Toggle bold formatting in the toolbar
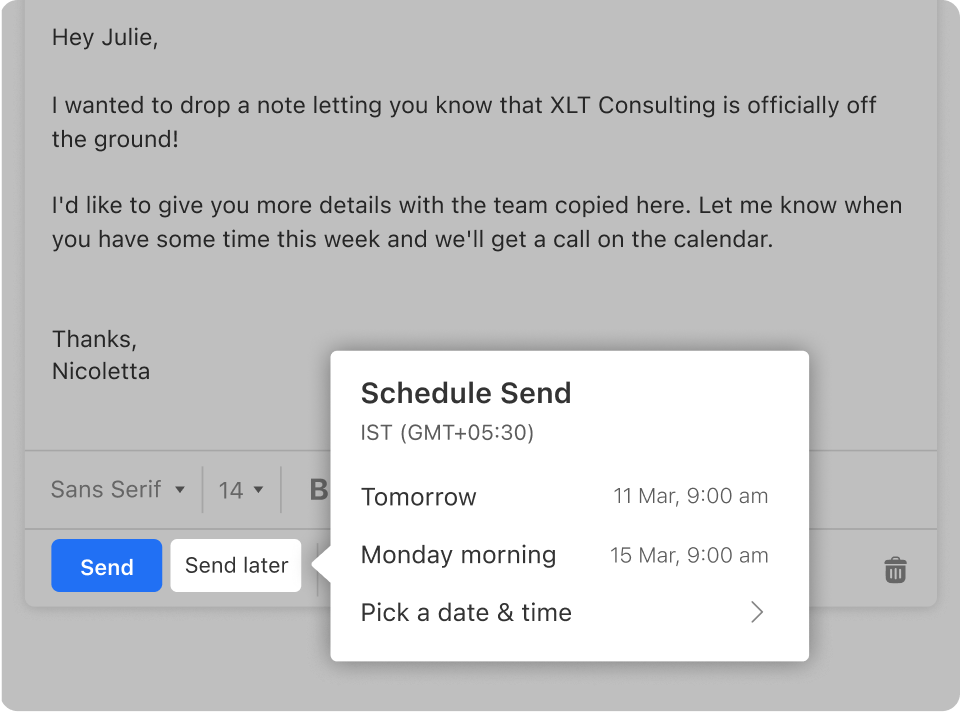 point(318,489)
